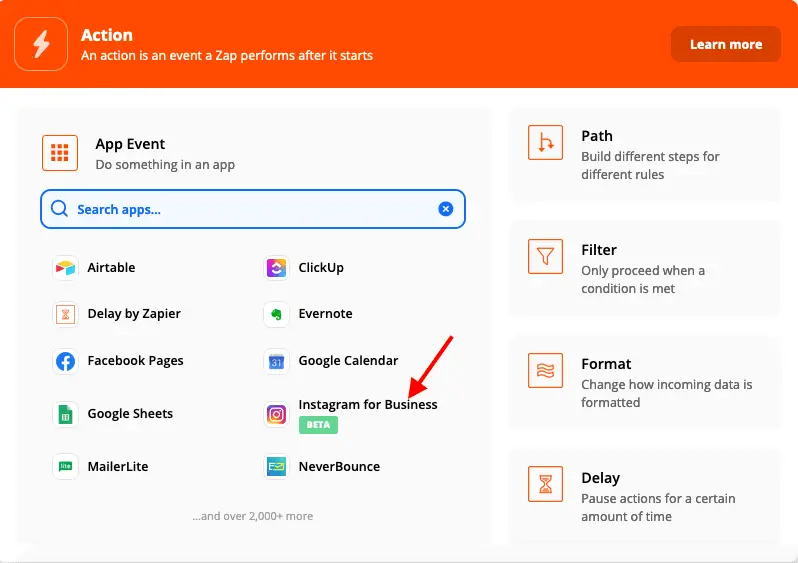Image resolution: width=798 pixels, height=563 pixels.
Task: Select the Google Sheets label
Action: click(130, 414)
